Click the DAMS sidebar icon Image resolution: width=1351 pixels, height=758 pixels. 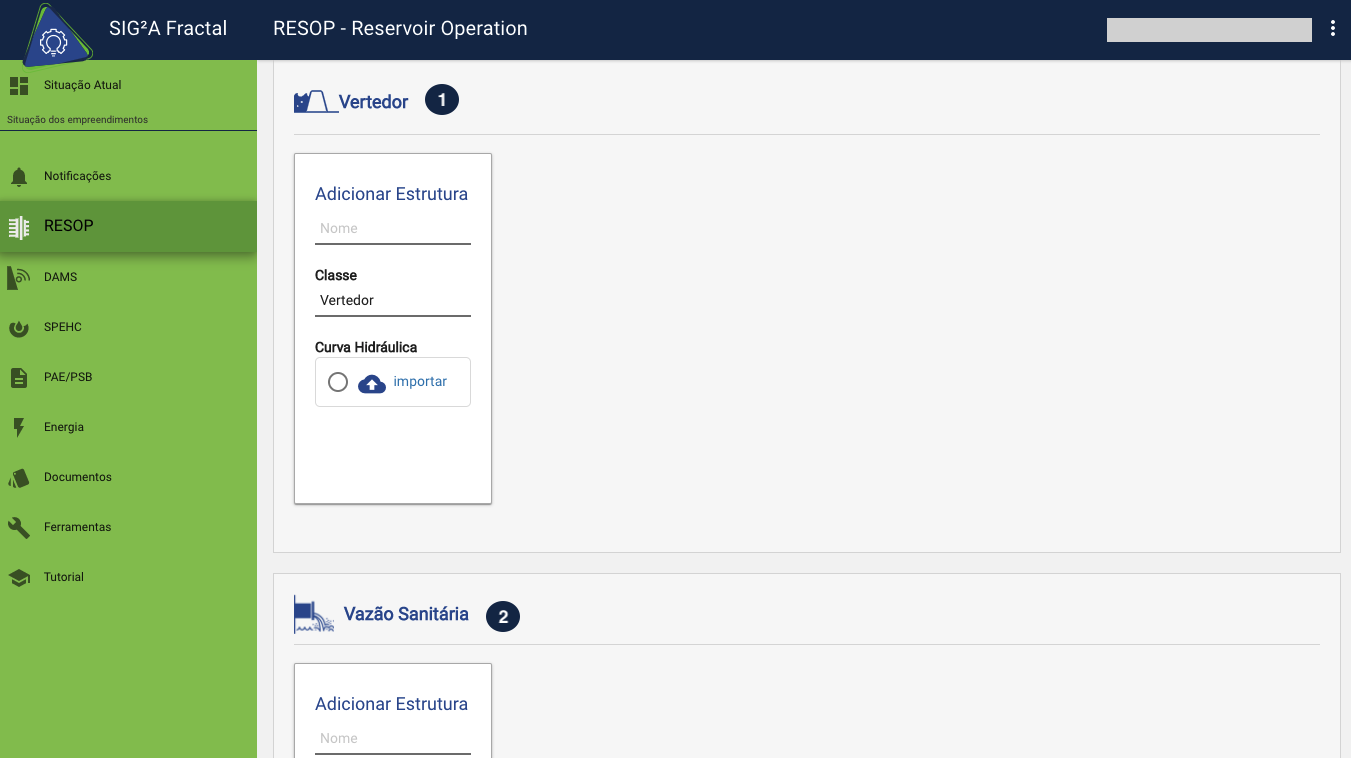[19, 278]
